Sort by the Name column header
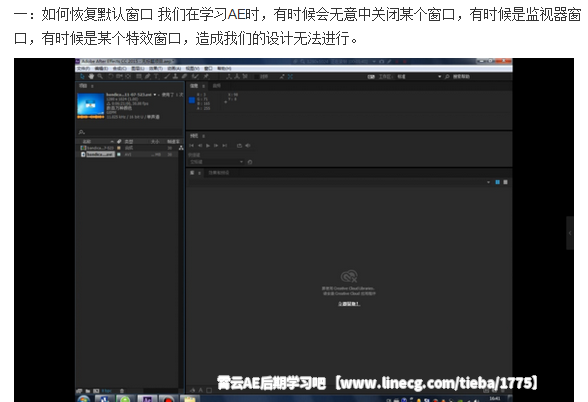 pyautogui.click(x=87, y=141)
